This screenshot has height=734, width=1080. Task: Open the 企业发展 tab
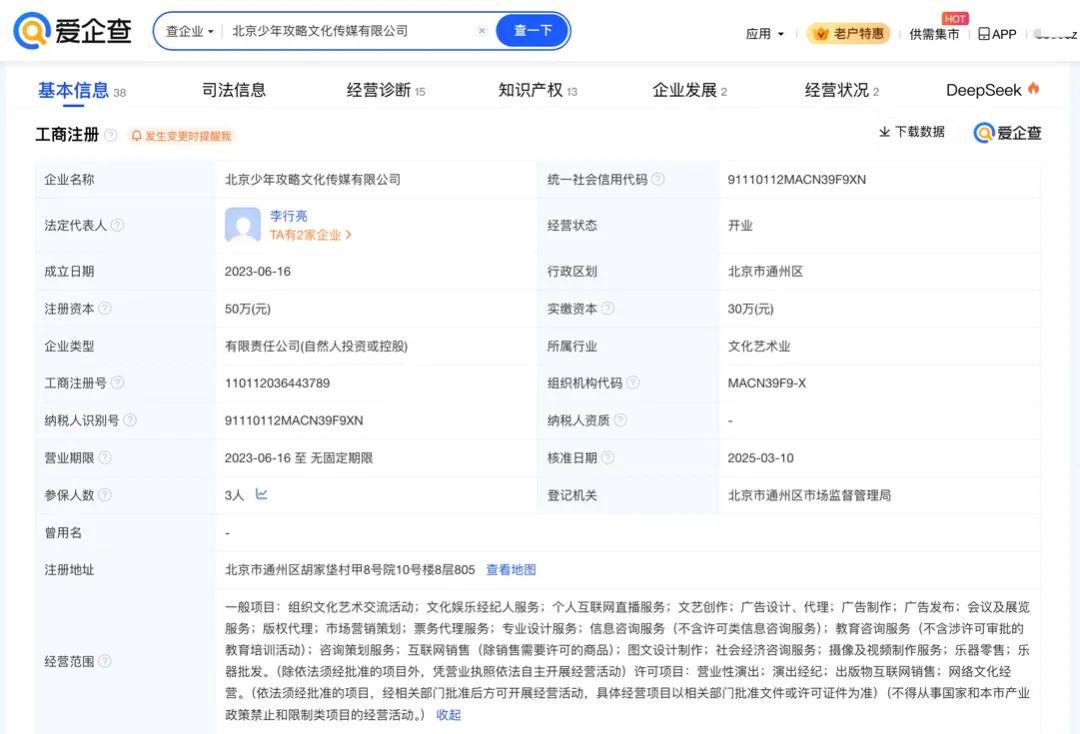[x=689, y=90]
